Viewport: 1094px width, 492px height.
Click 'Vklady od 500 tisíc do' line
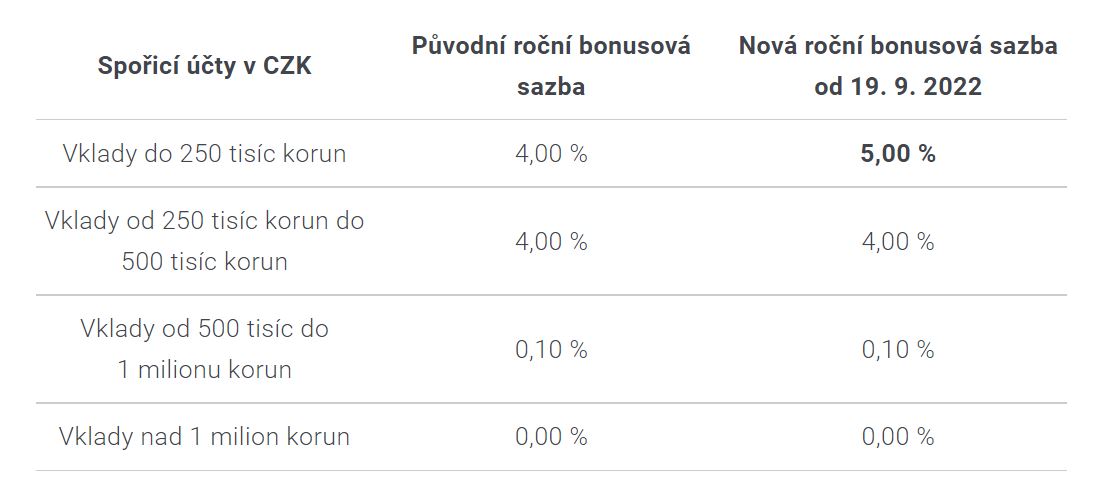(x=204, y=328)
